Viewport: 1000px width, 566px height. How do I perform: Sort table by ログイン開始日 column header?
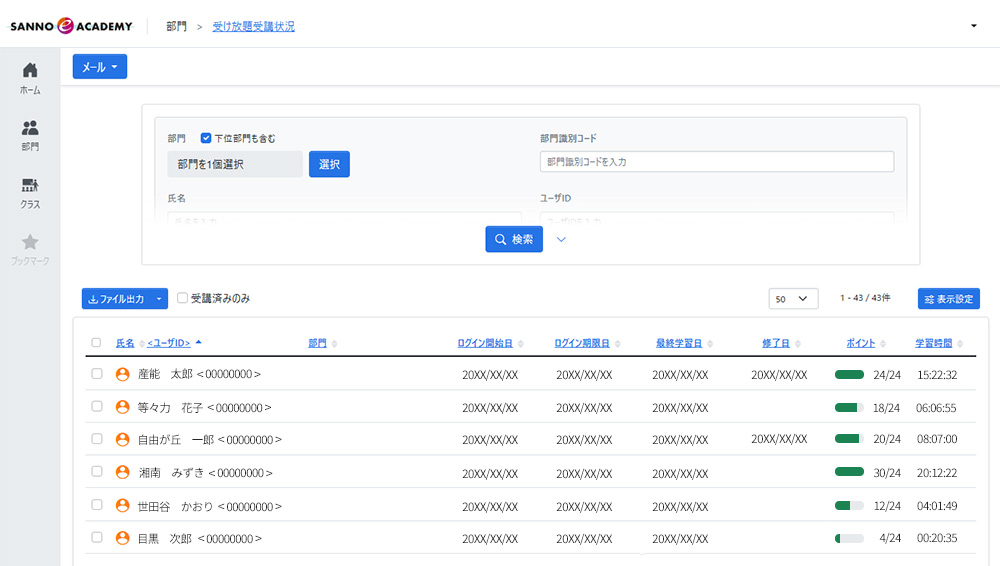(x=485, y=343)
